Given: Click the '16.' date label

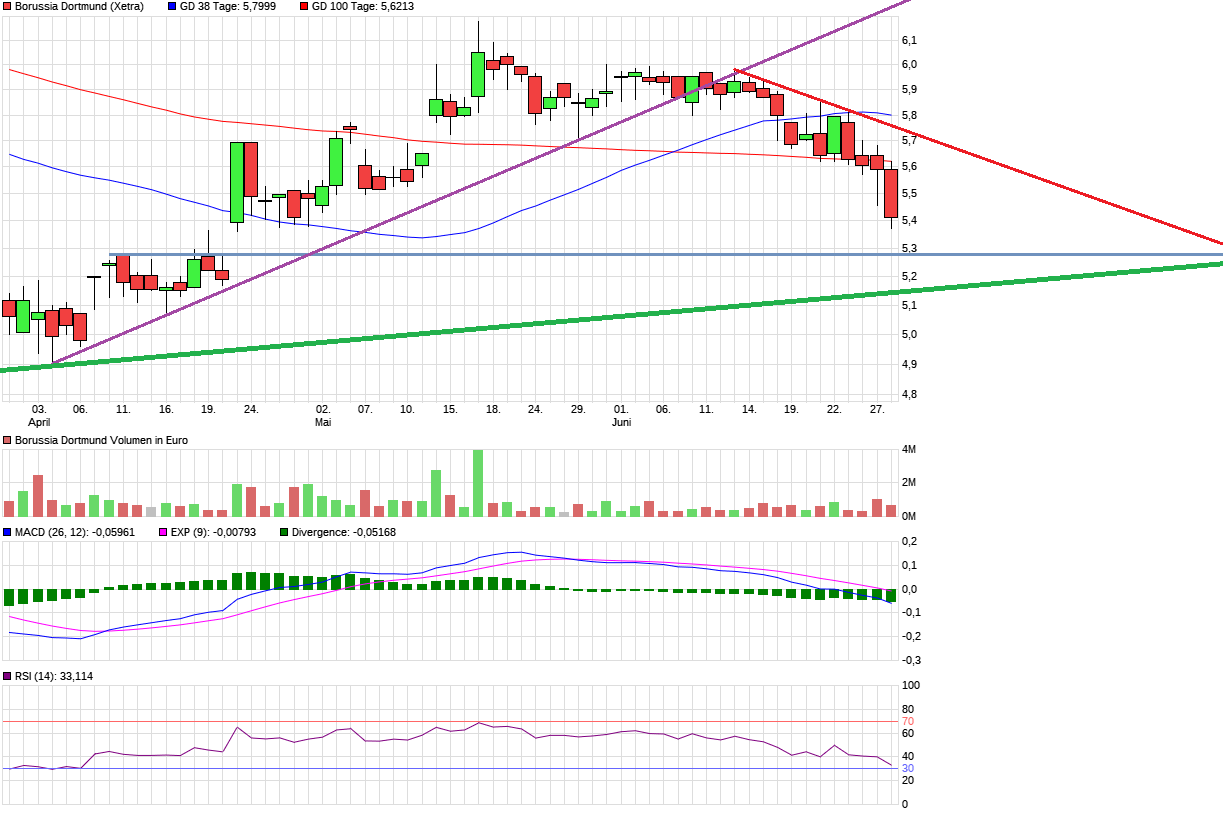Looking at the screenshot, I should click(166, 409).
